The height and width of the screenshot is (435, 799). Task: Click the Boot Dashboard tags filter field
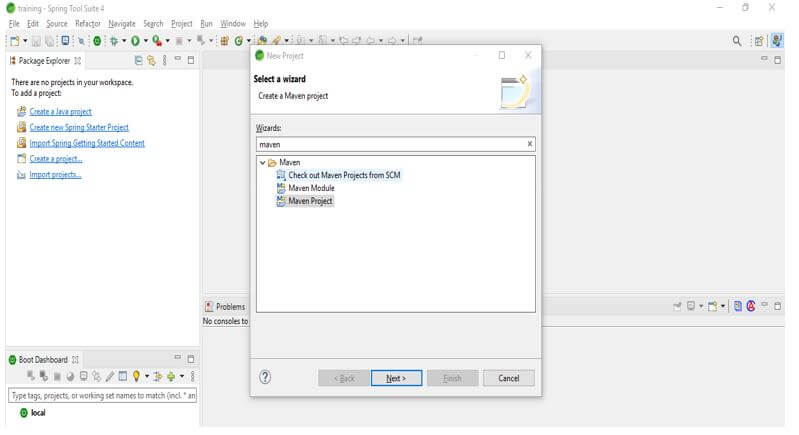(102, 395)
